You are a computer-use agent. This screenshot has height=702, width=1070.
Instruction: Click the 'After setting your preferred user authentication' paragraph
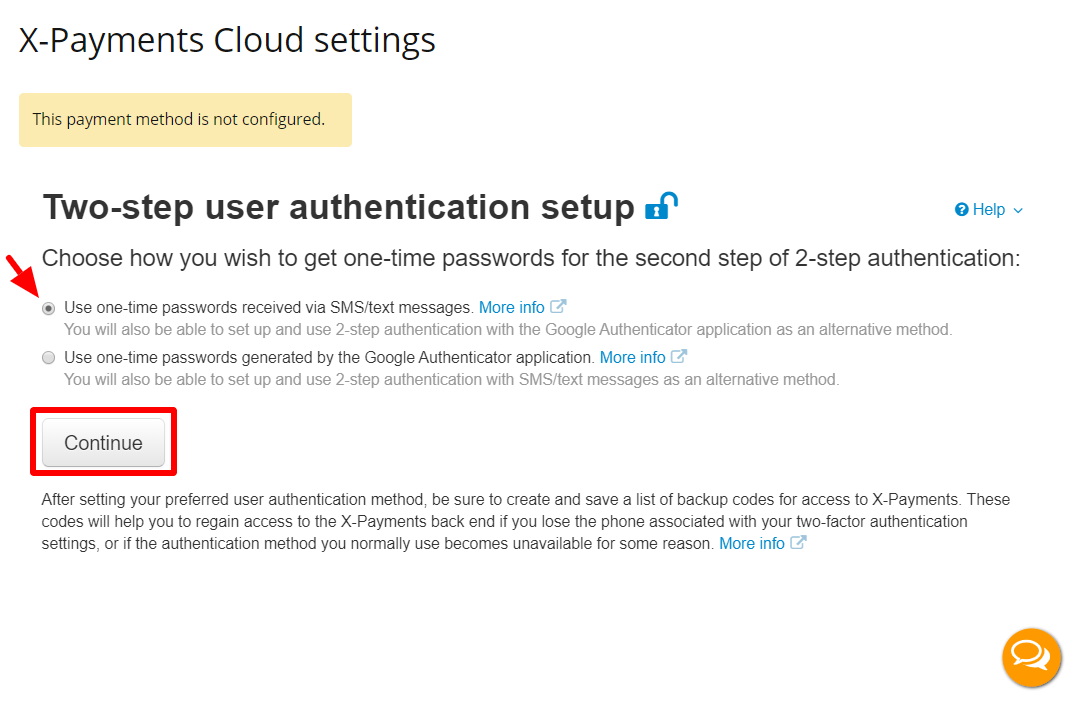point(525,522)
